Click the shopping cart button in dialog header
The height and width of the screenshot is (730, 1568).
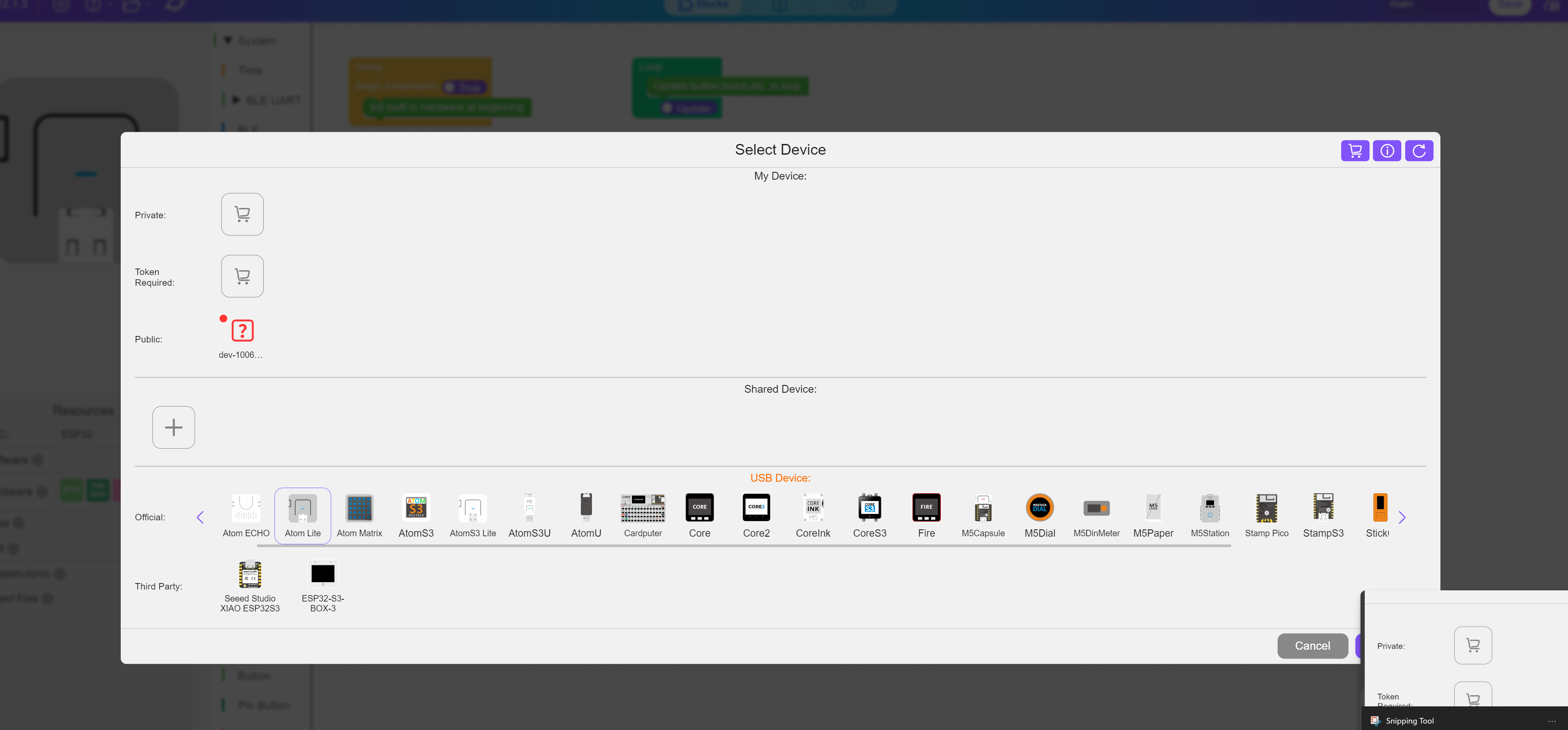coord(1354,150)
